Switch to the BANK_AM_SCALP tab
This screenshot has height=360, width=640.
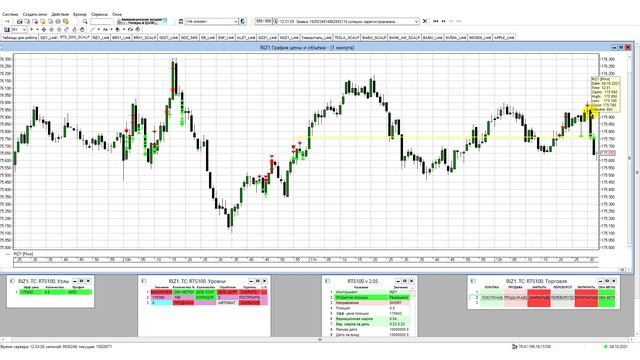[405, 37]
